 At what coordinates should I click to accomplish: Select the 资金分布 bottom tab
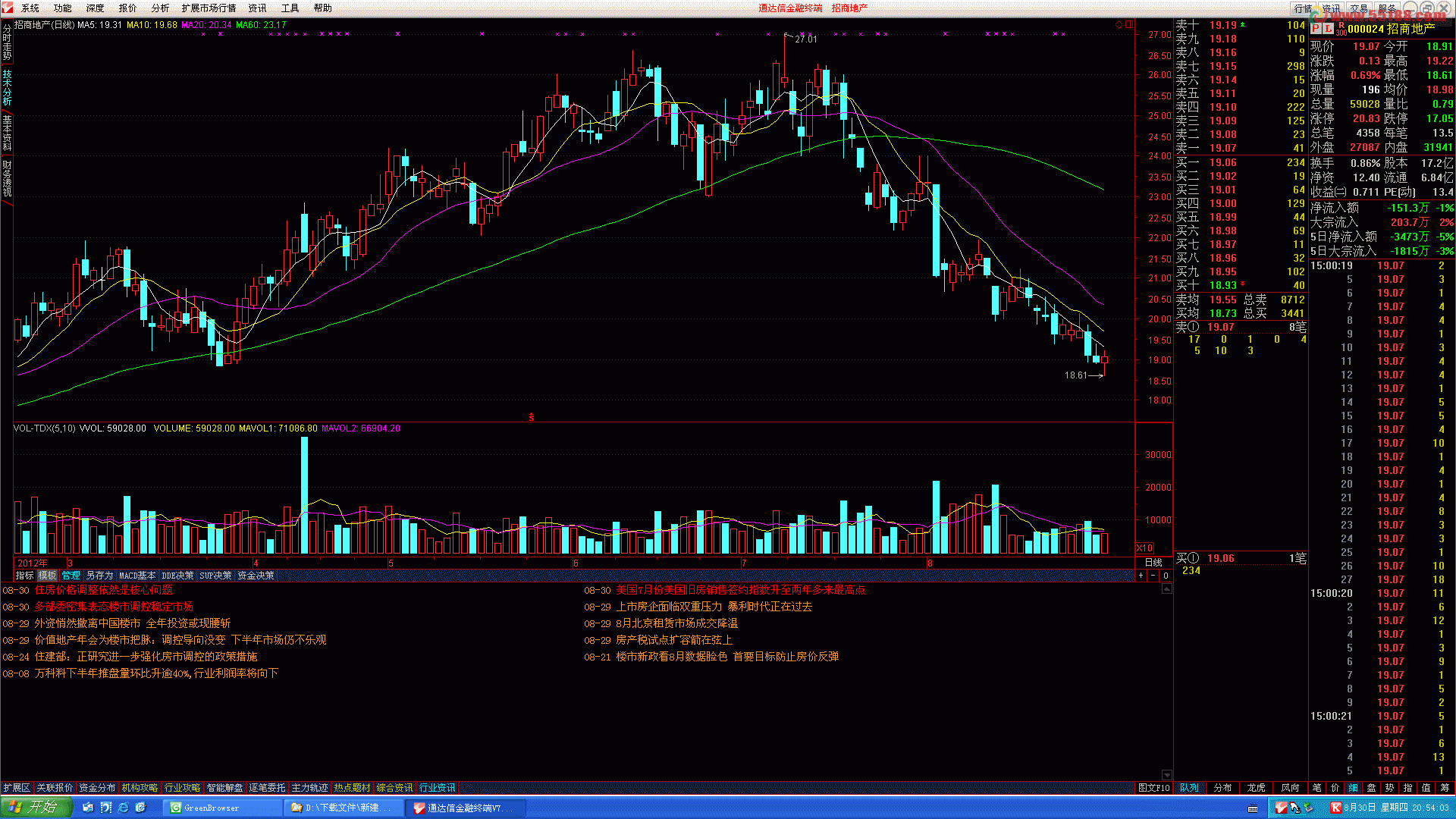tap(97, 788)
